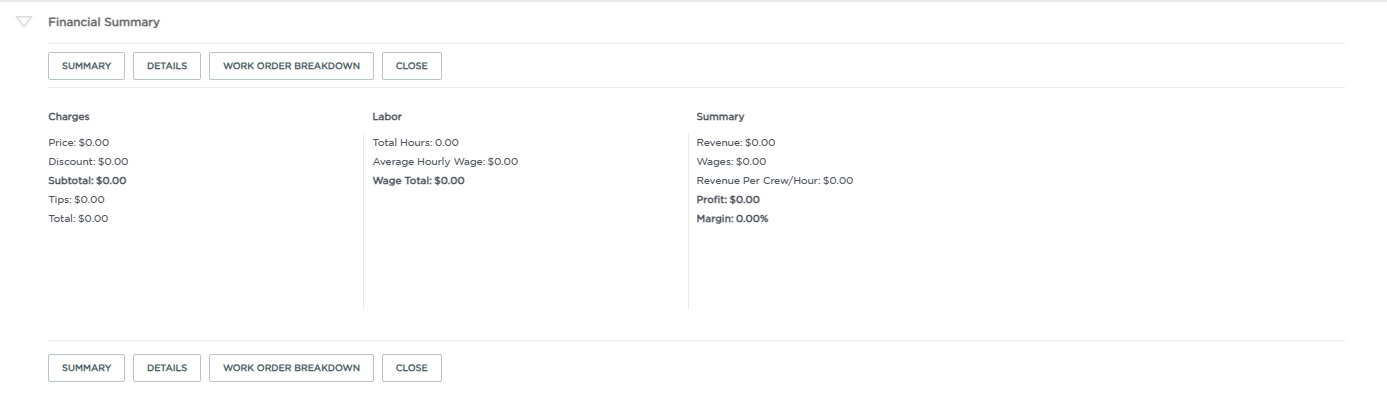Collapse the Financial Summary section triangle
This screenshot has width=1387, height=415.
tap(24, 22)
